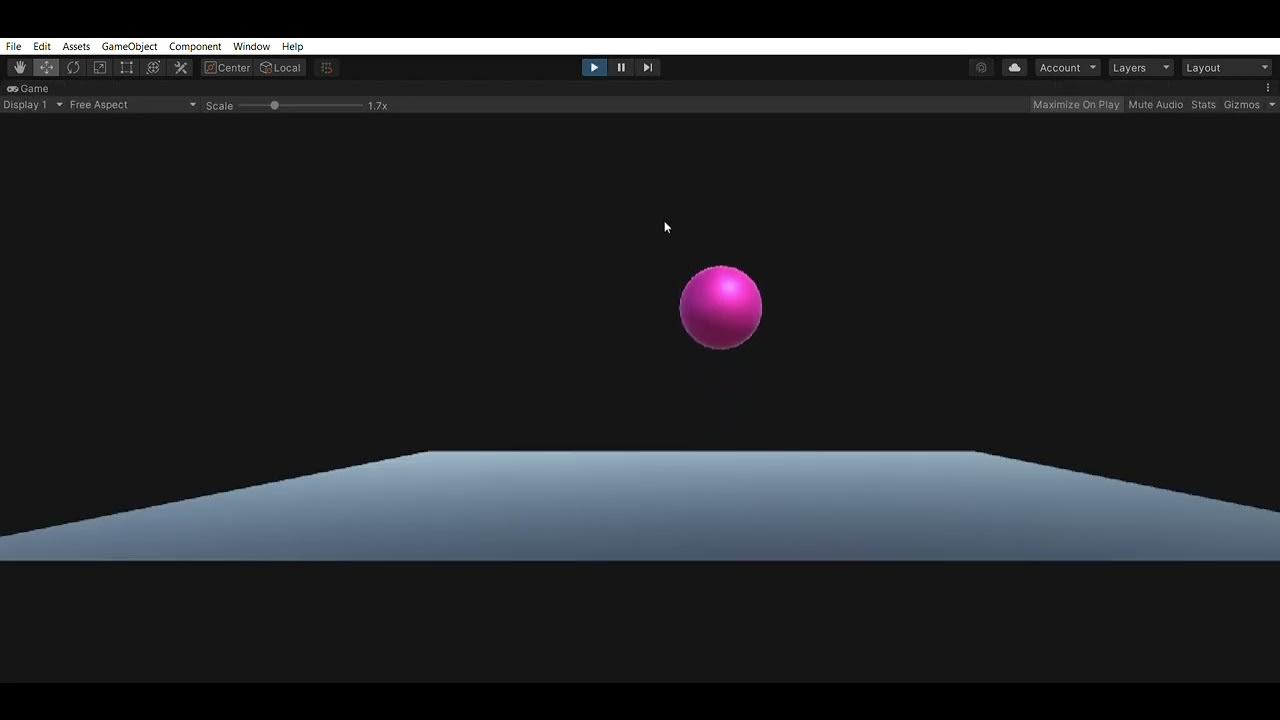The image size is (1280, 720).
Task: Open the custom editor tools
Action: (181, 67)
